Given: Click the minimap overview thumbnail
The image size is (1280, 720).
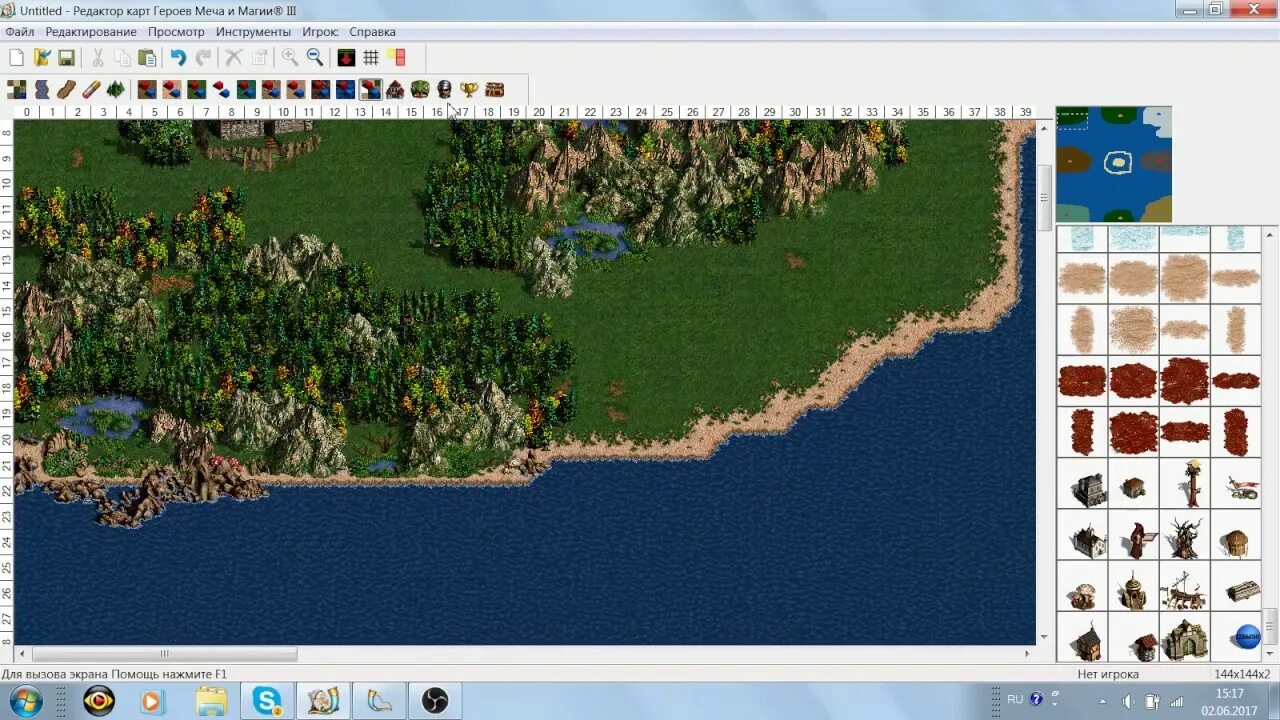Looking at the screenshot, I should tap(1114, 164).
